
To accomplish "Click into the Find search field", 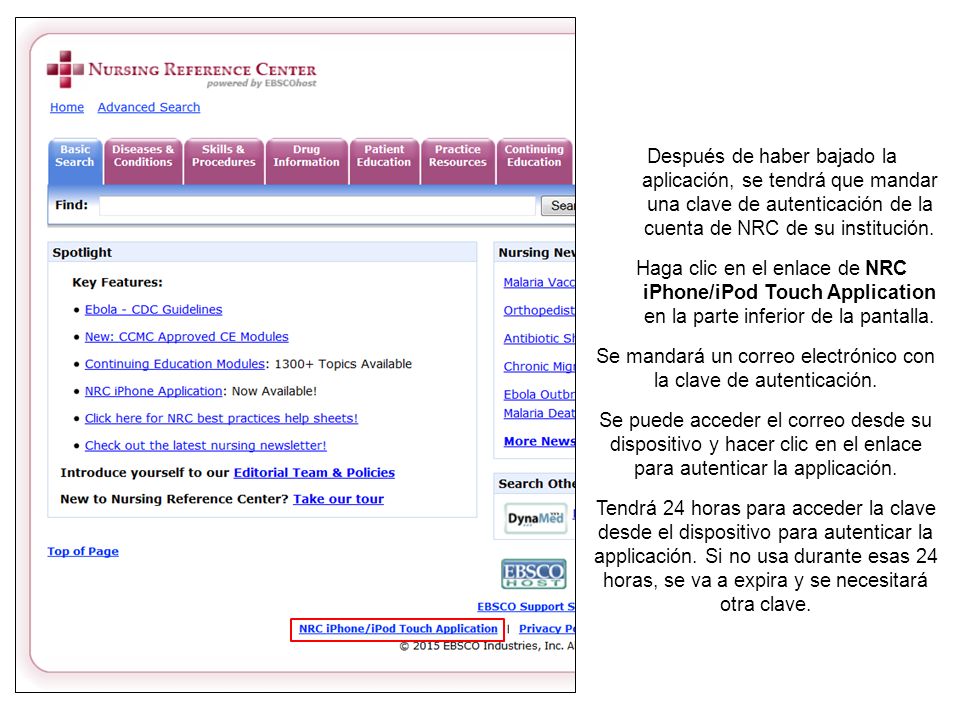I will (x=317, y=206).
